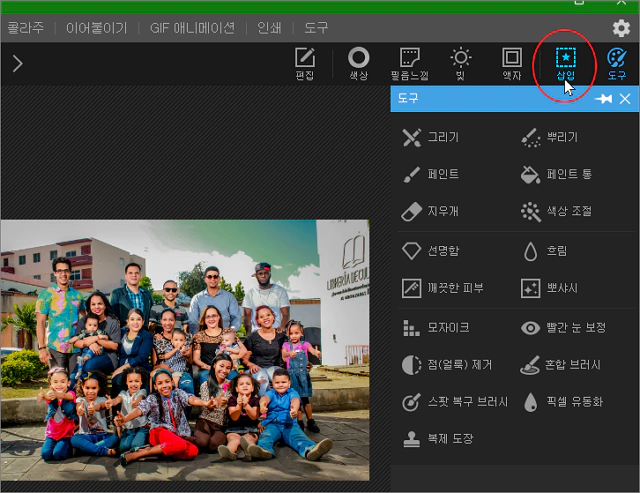Viewport: 640px width, 493px height.
Task: Switch to the 인쇄 tab
Action: (269, 28)
